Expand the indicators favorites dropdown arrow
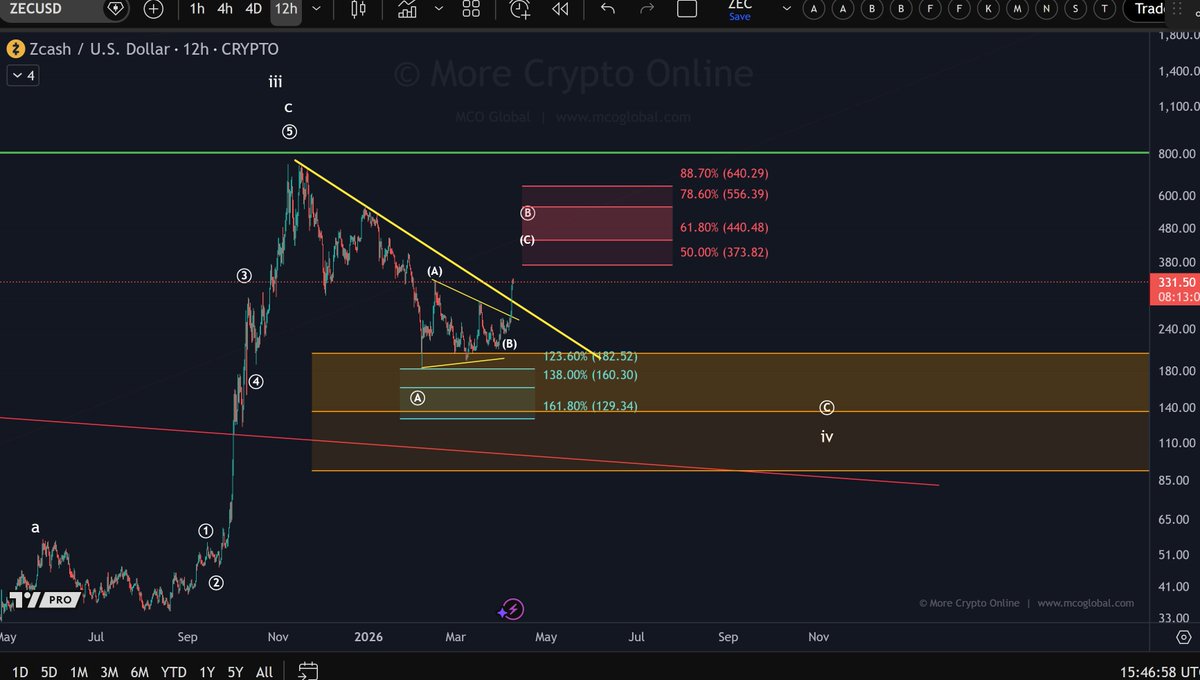1200x680 pixels. coord(437,9)
